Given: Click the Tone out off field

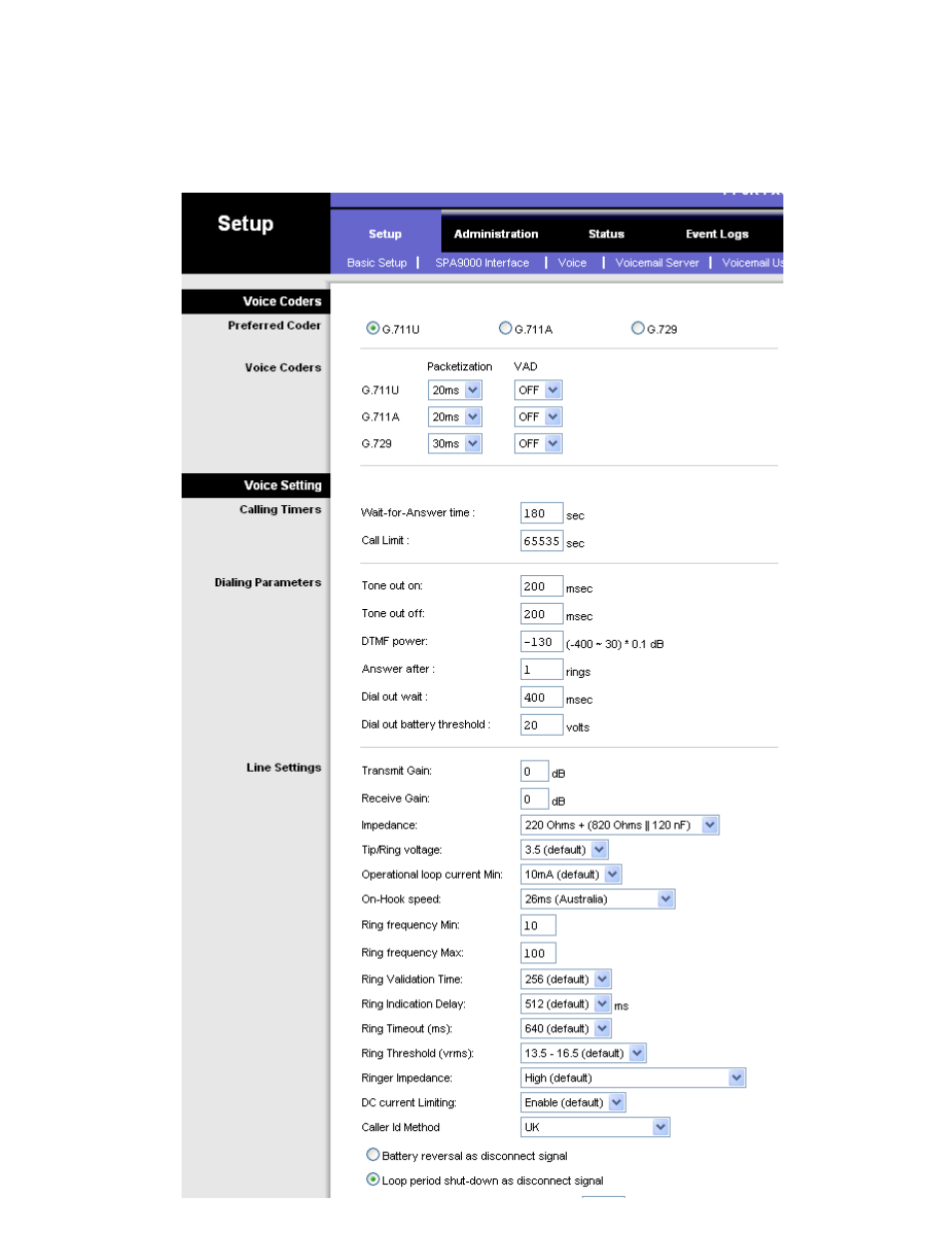Looking at the screenshot, I should click(542, 614).
